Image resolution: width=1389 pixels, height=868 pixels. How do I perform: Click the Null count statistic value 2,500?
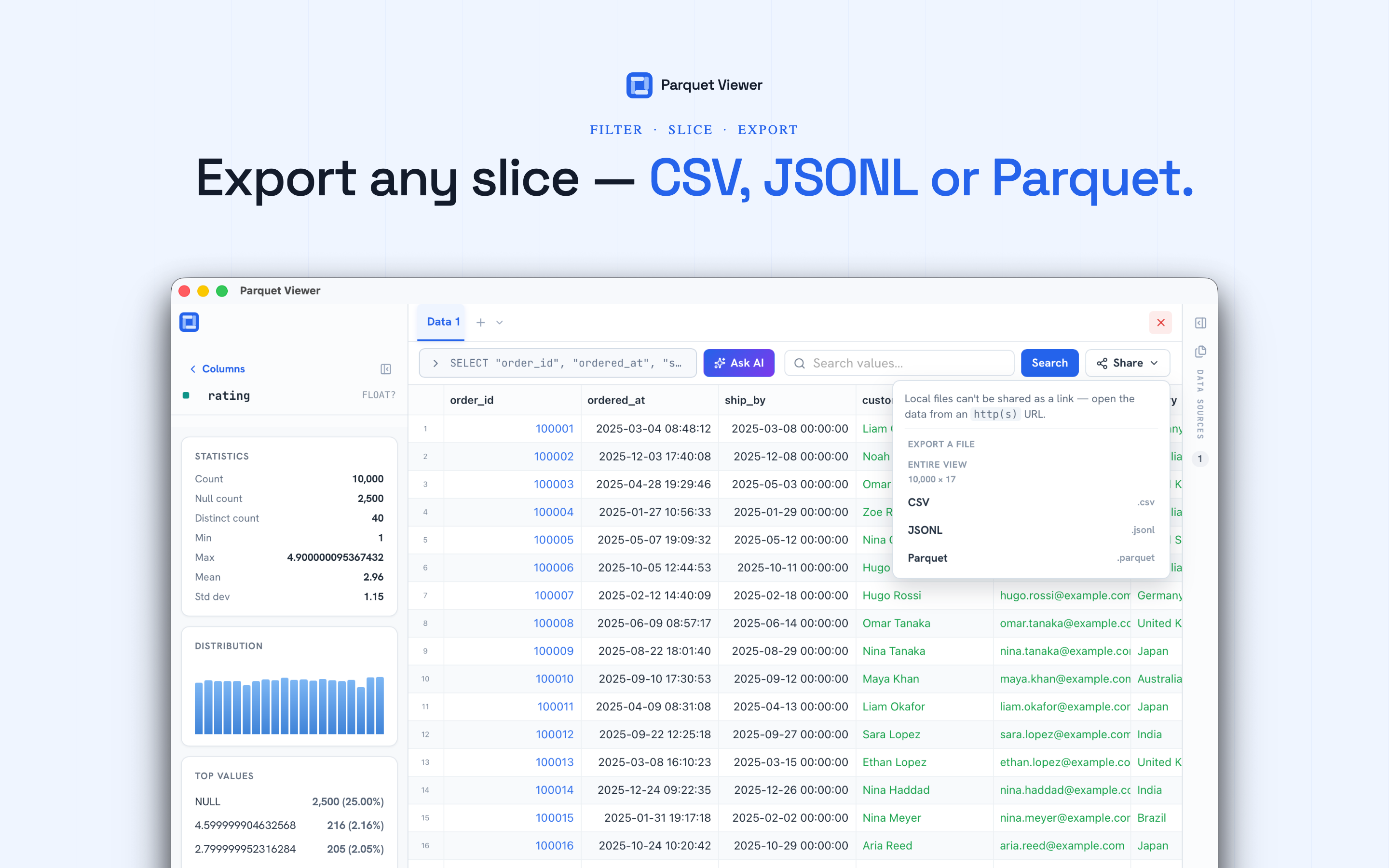tap(370, 498)
